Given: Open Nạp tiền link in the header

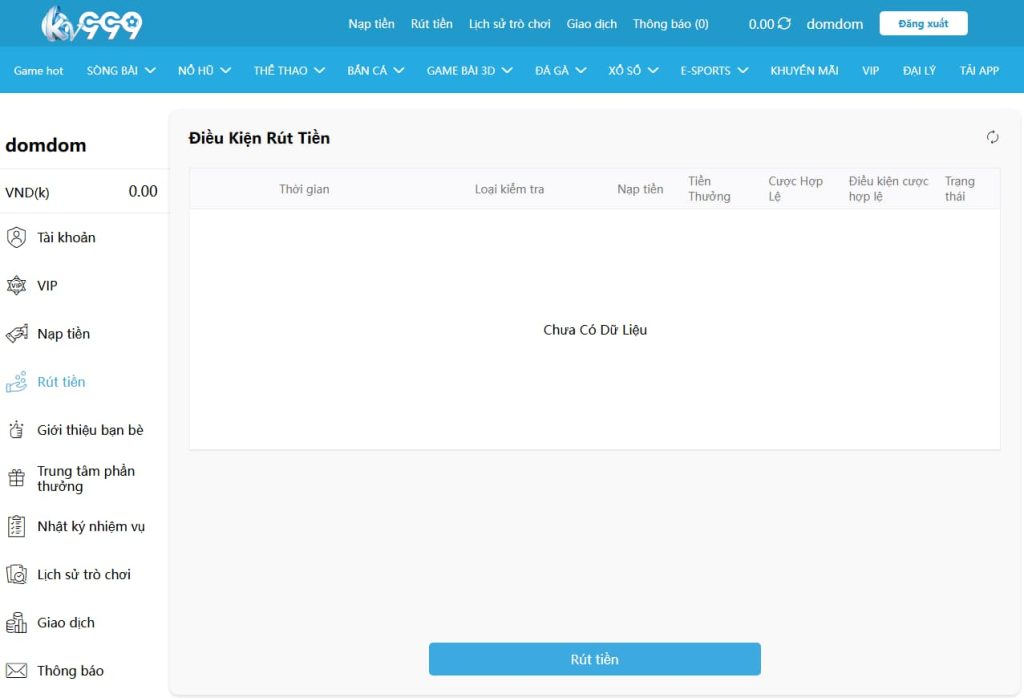Looking at the screenshot, I should pyautogui.click(x=371, y=24).
